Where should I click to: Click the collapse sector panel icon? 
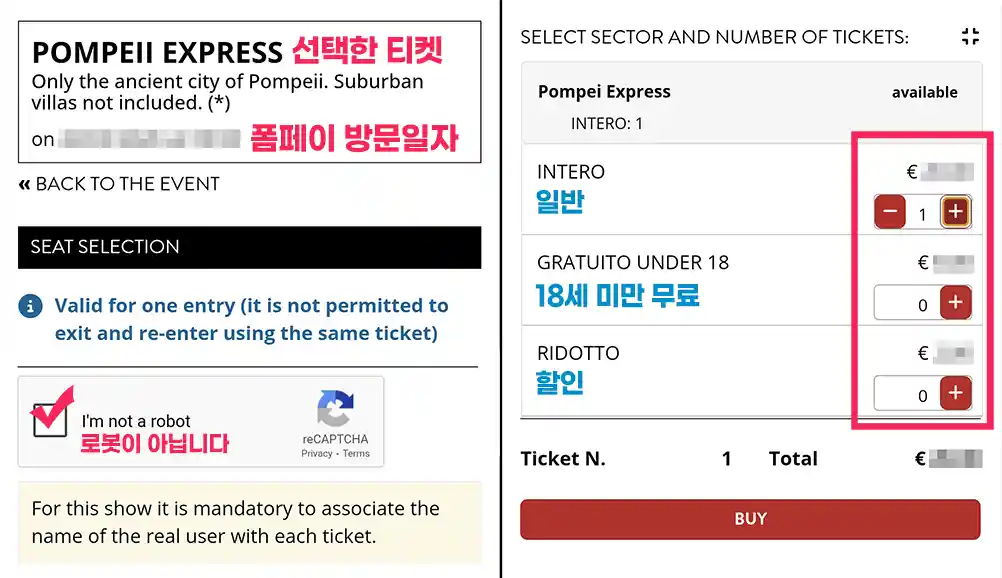pyautogui.click(x=969, y=37)
